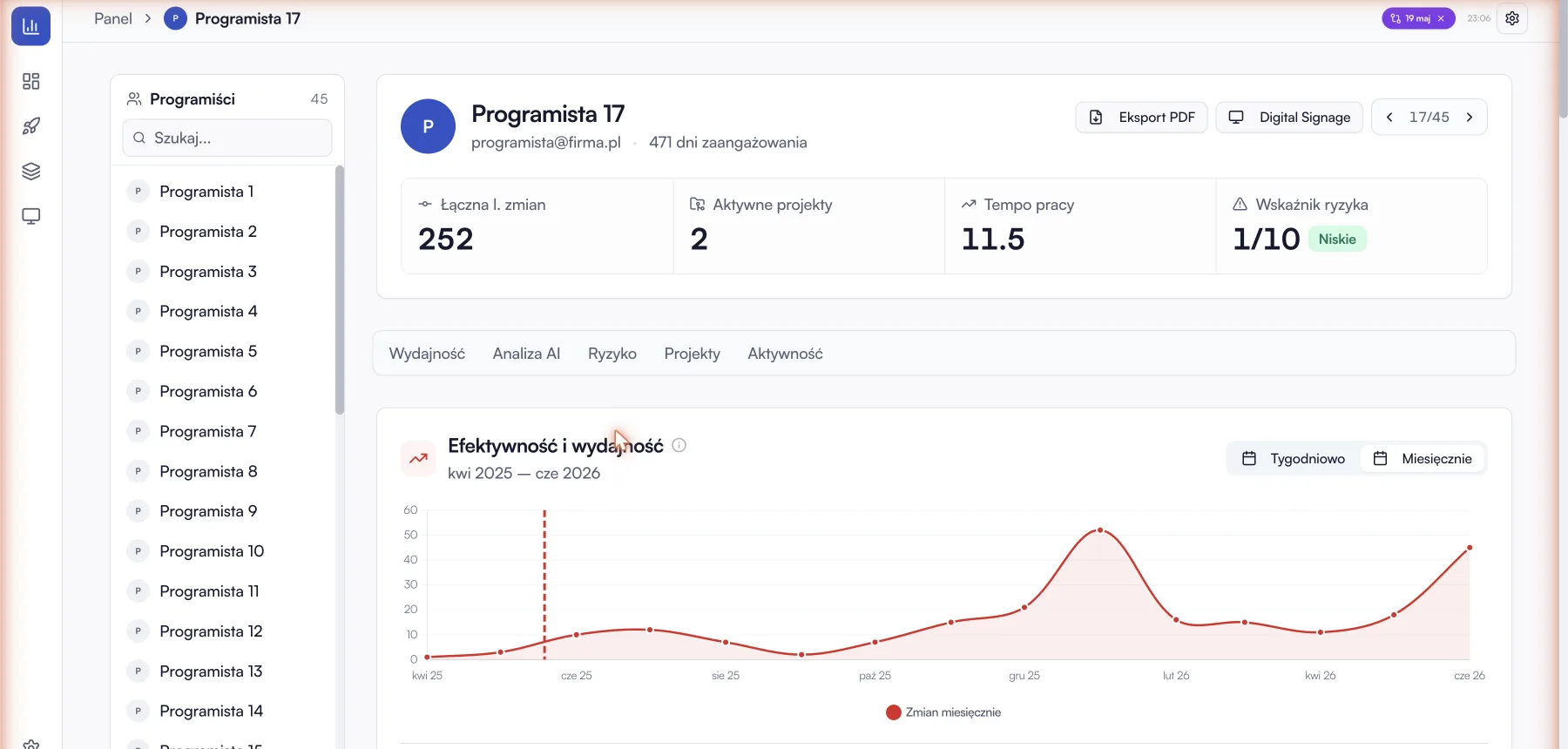The image size is (1568, 749).
Task: Click the 19 maj filter badge
Action: (x=1417, y=18)
